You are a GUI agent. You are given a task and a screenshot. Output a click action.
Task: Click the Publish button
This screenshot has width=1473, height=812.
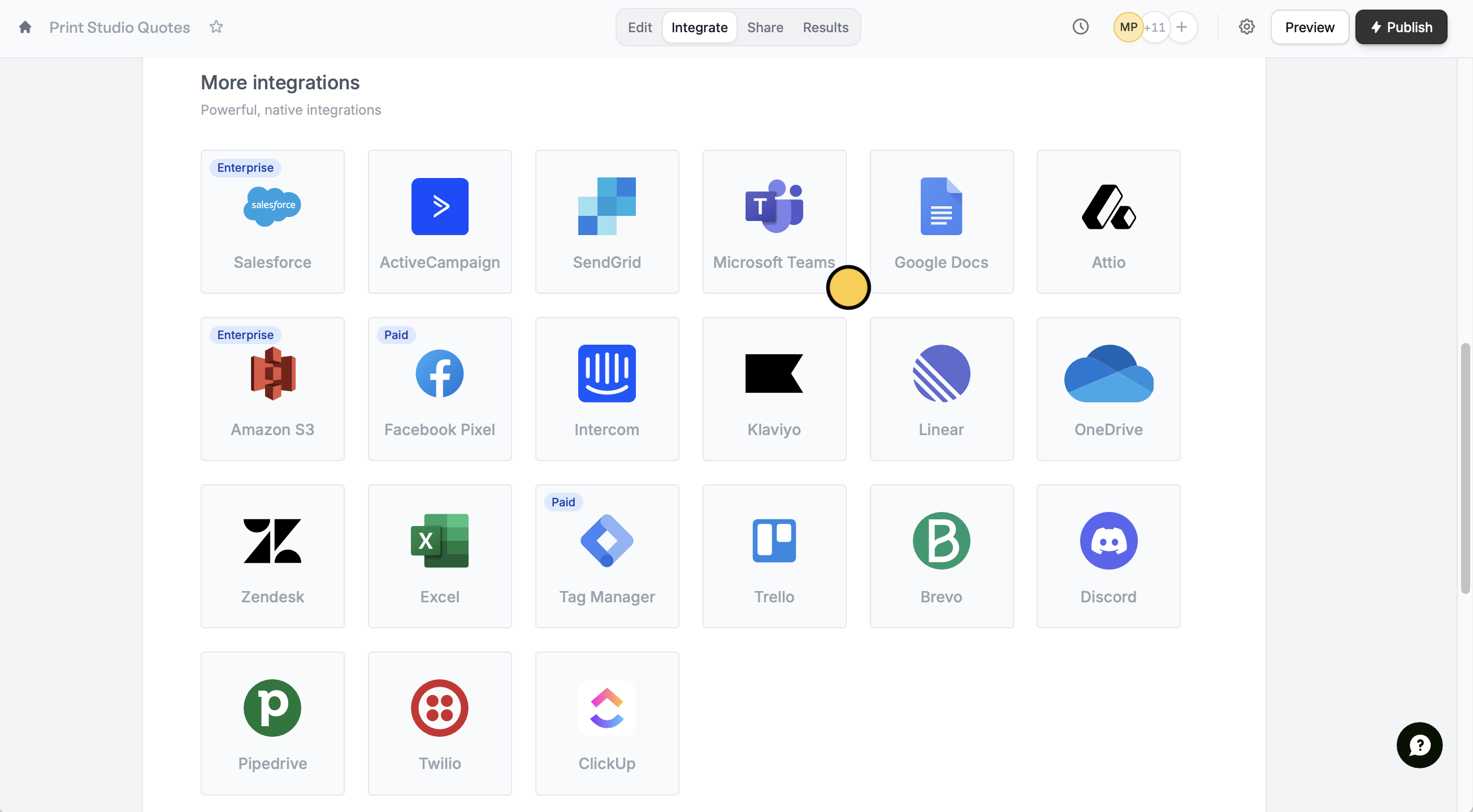click(1401, 27)
